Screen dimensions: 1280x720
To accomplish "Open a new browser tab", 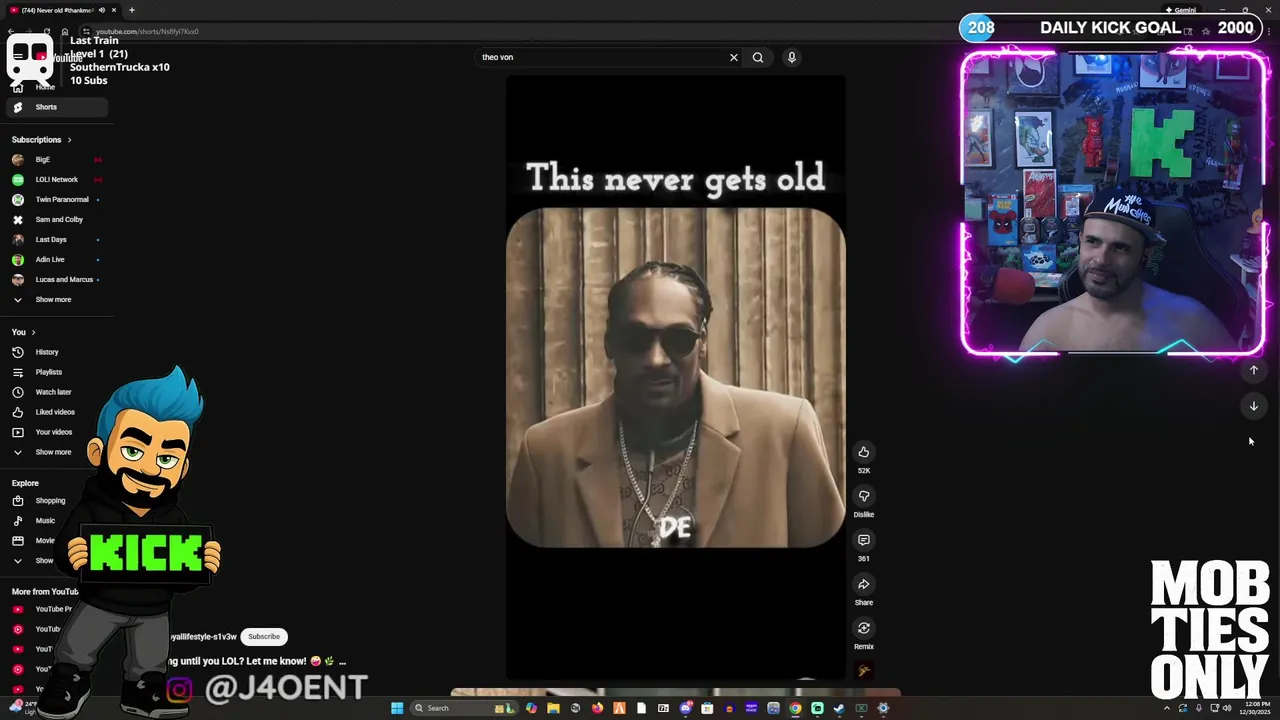I will point(132,10).
